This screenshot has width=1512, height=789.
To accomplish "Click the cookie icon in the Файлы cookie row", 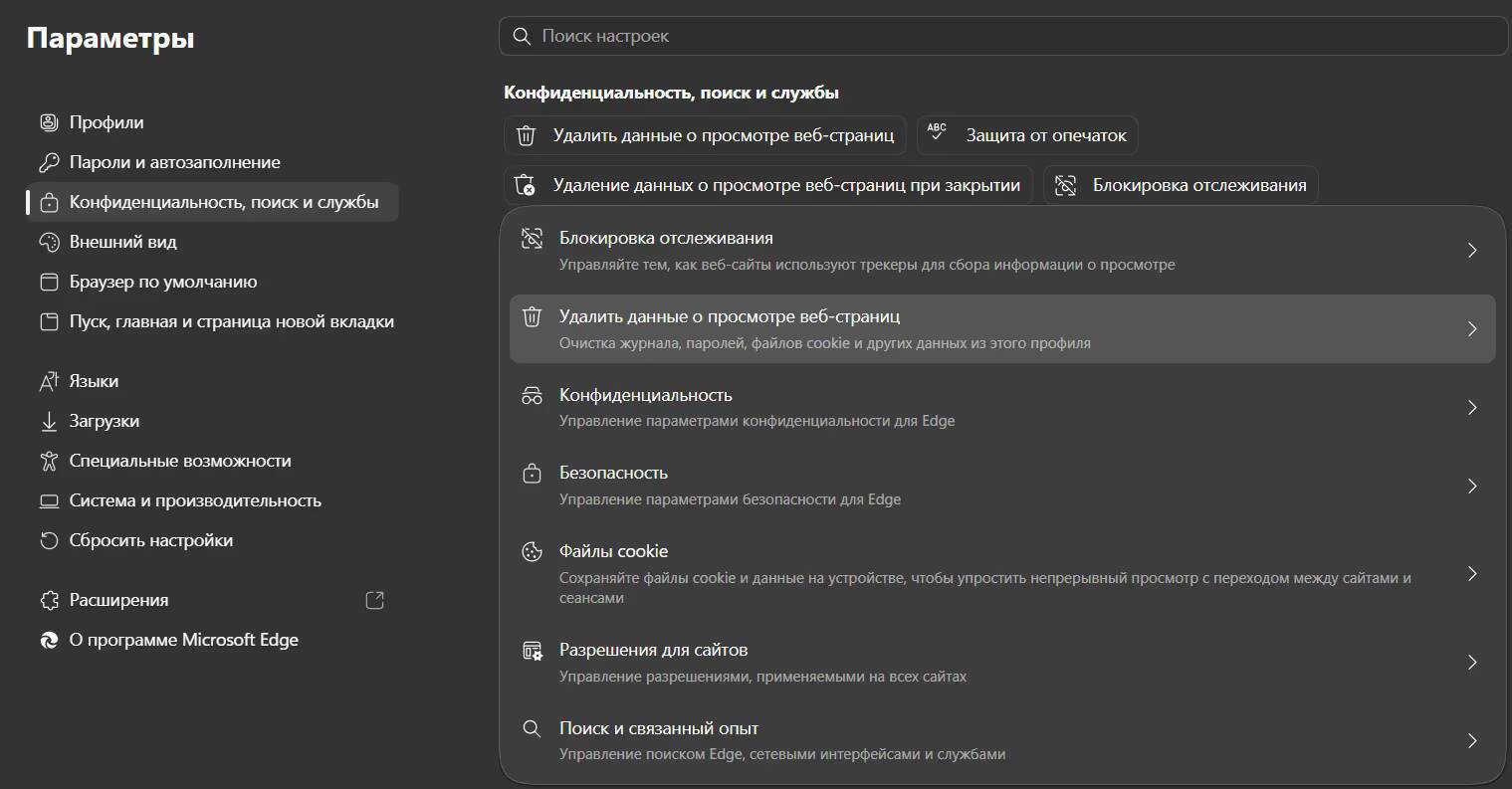I will (532, 551).
